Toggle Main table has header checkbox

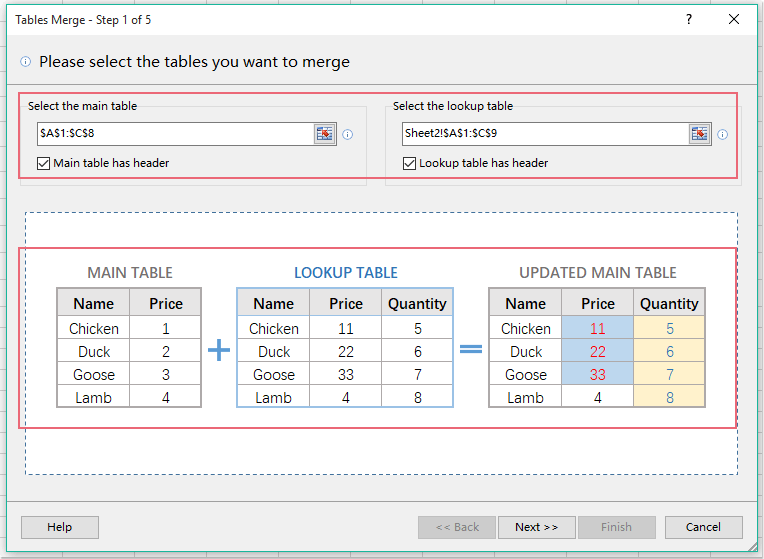(x=43, y=163)
